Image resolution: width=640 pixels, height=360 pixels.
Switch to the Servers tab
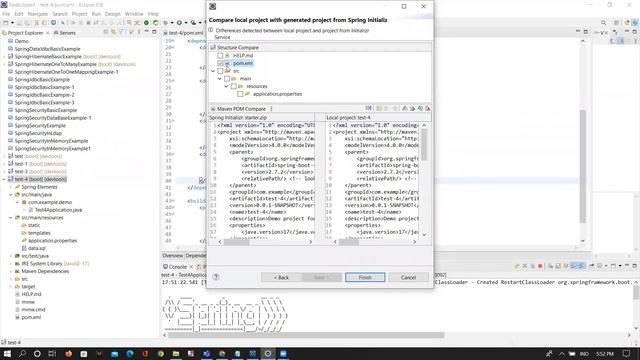65,33
